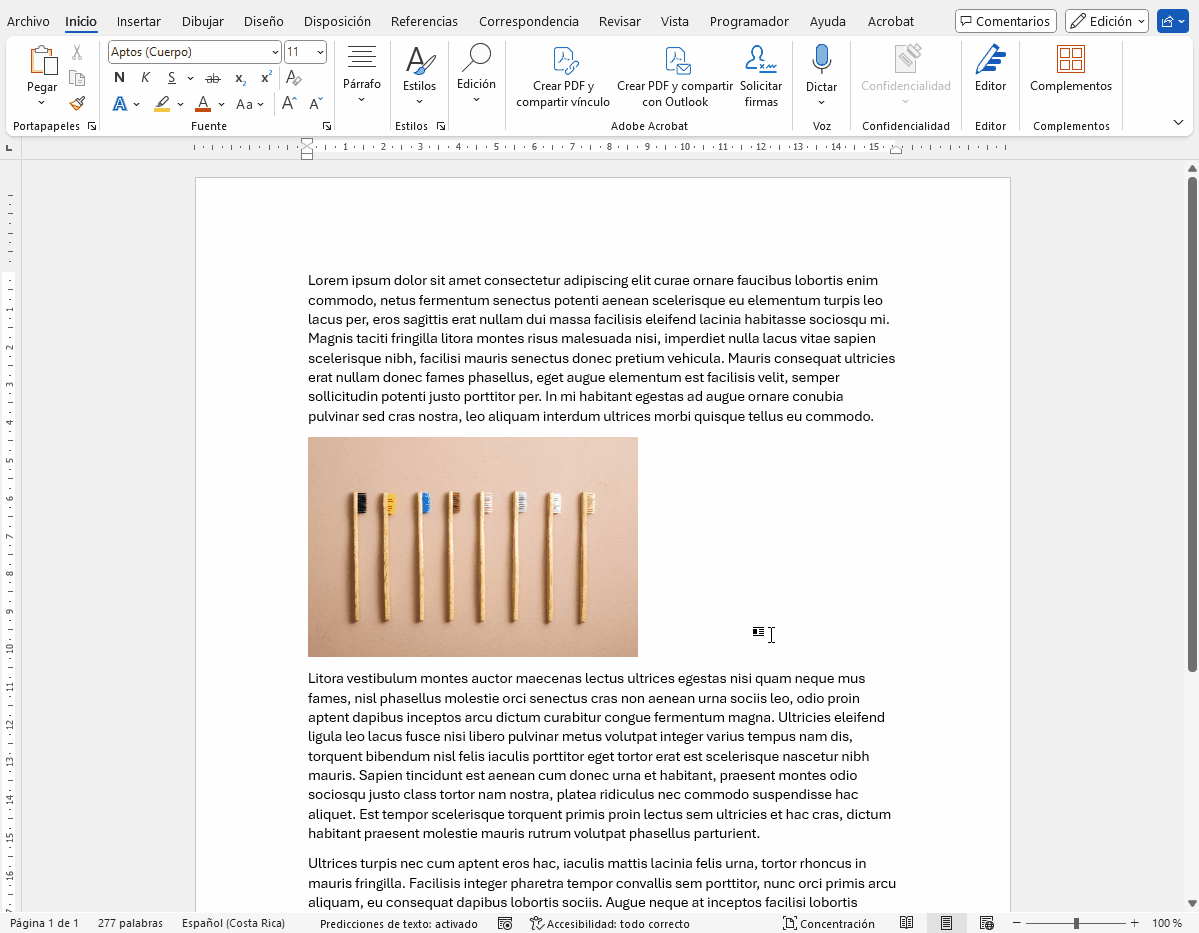
Task: Clear all text formatting
Action: click(293, 78)
